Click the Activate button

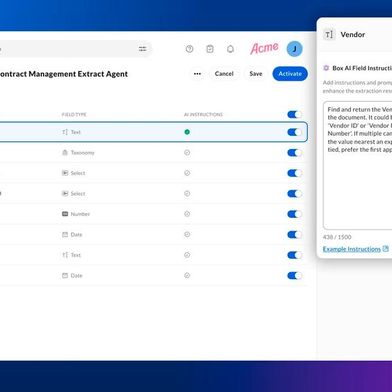pos(290,74)
